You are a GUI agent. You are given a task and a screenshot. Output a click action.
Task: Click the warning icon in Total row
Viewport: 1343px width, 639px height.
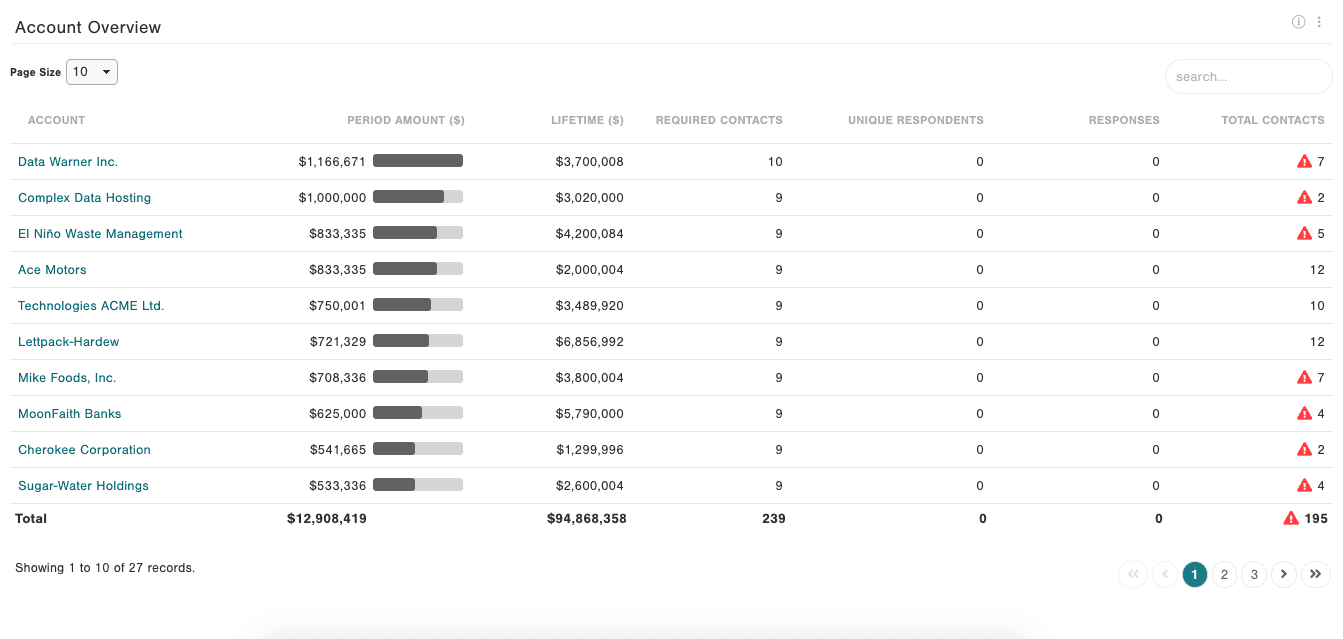pos(1291,518)
